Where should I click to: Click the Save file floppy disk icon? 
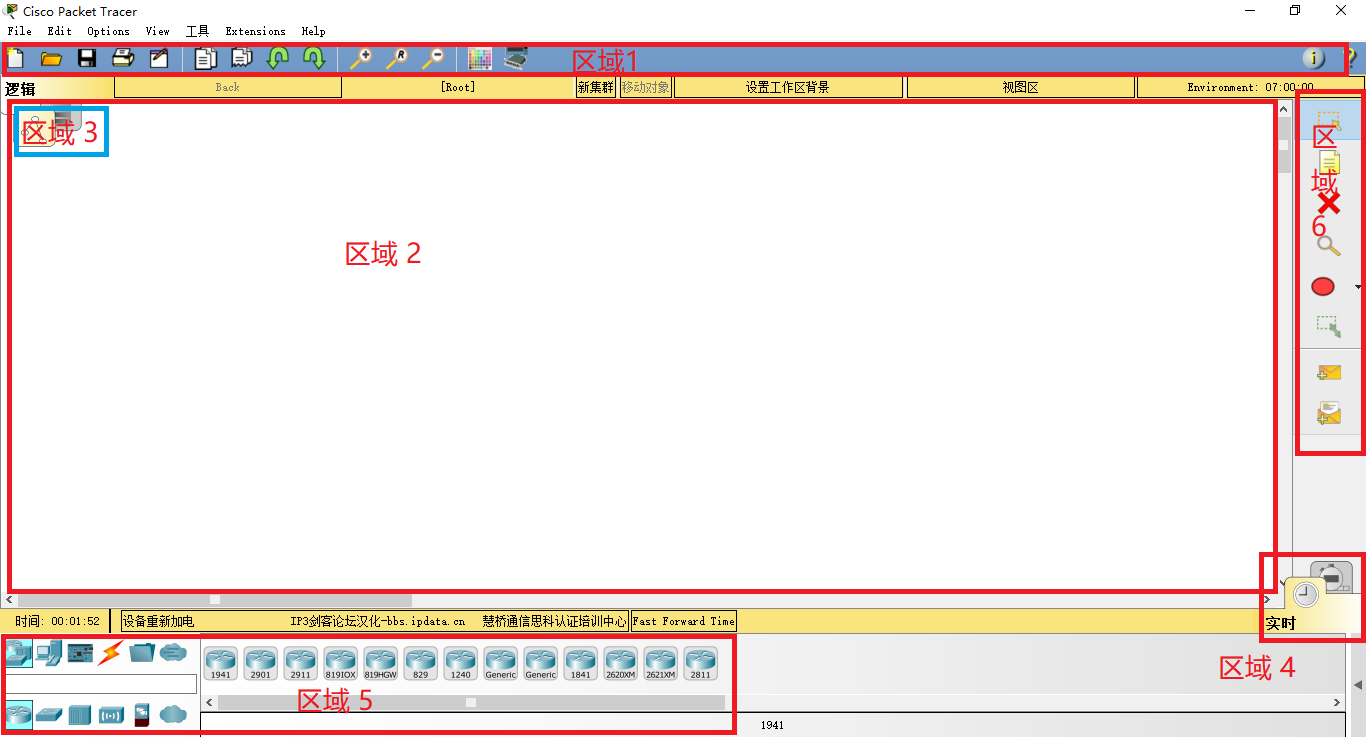[x=87, y=58]
